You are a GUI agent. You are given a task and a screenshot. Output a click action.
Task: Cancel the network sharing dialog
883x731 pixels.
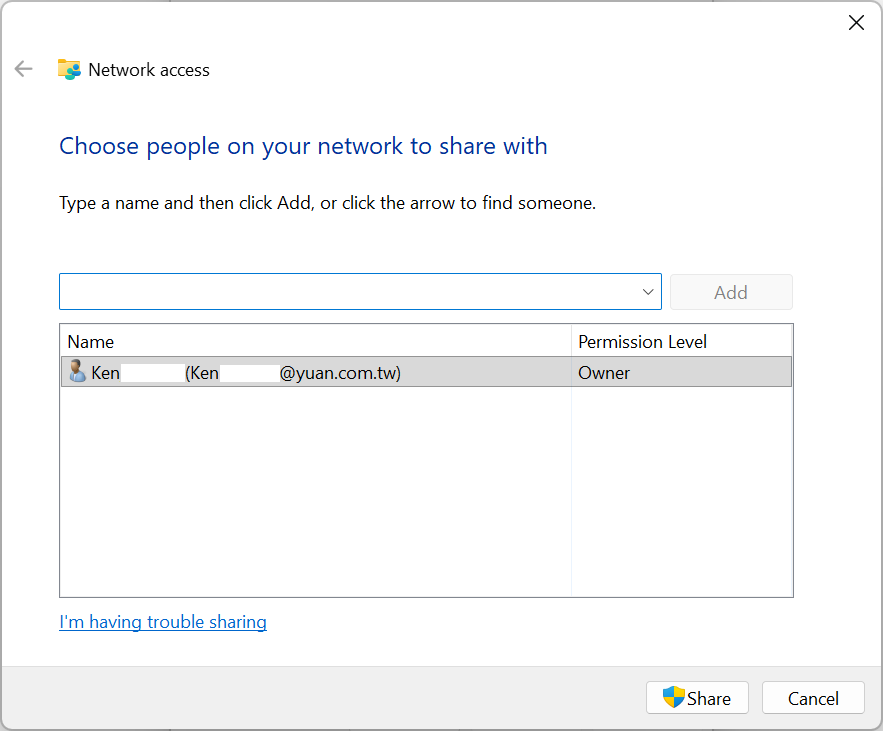pos(812,698)
